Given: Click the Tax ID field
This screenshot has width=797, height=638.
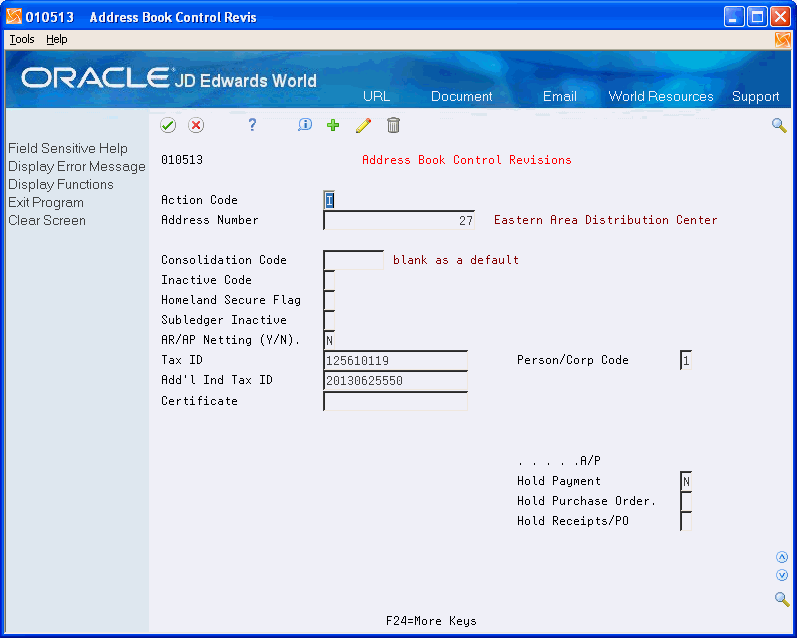Looking at the screenshot, I should point(395,360).
